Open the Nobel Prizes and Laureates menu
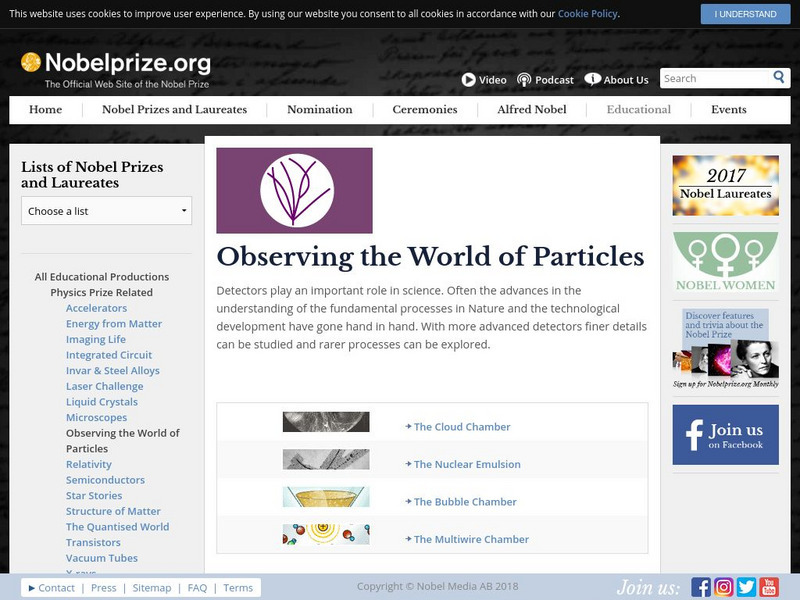800x600 pixels. [174, 110]
